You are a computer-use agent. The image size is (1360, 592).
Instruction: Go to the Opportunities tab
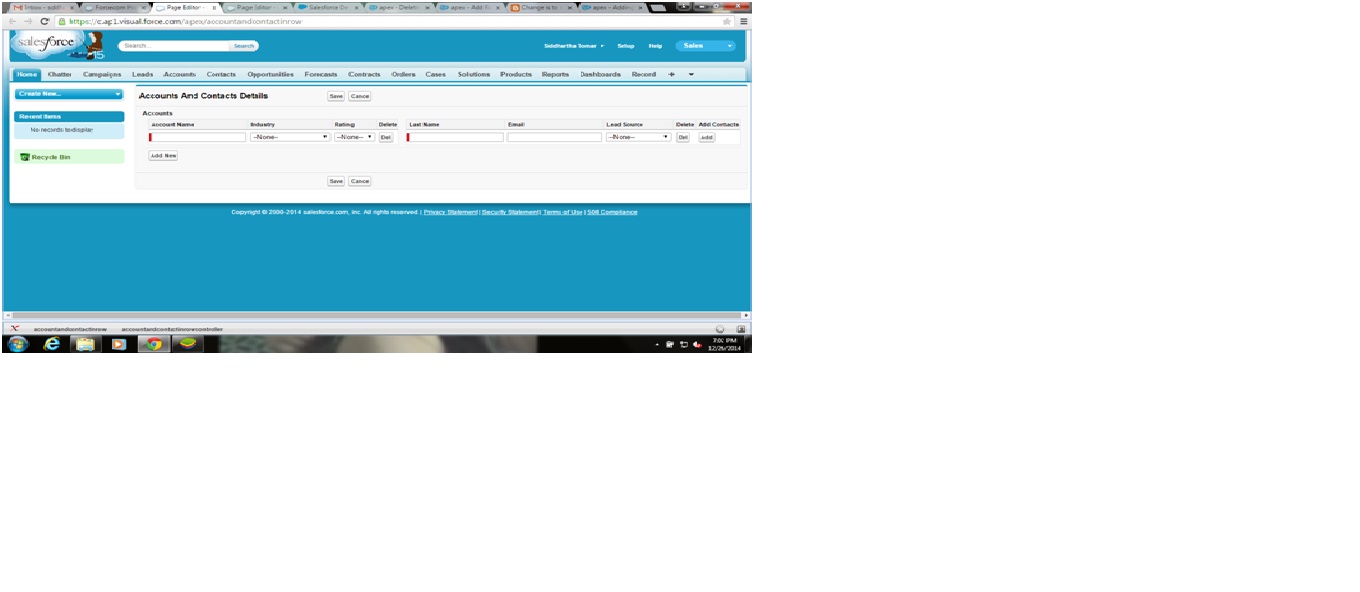pos(270,74)
